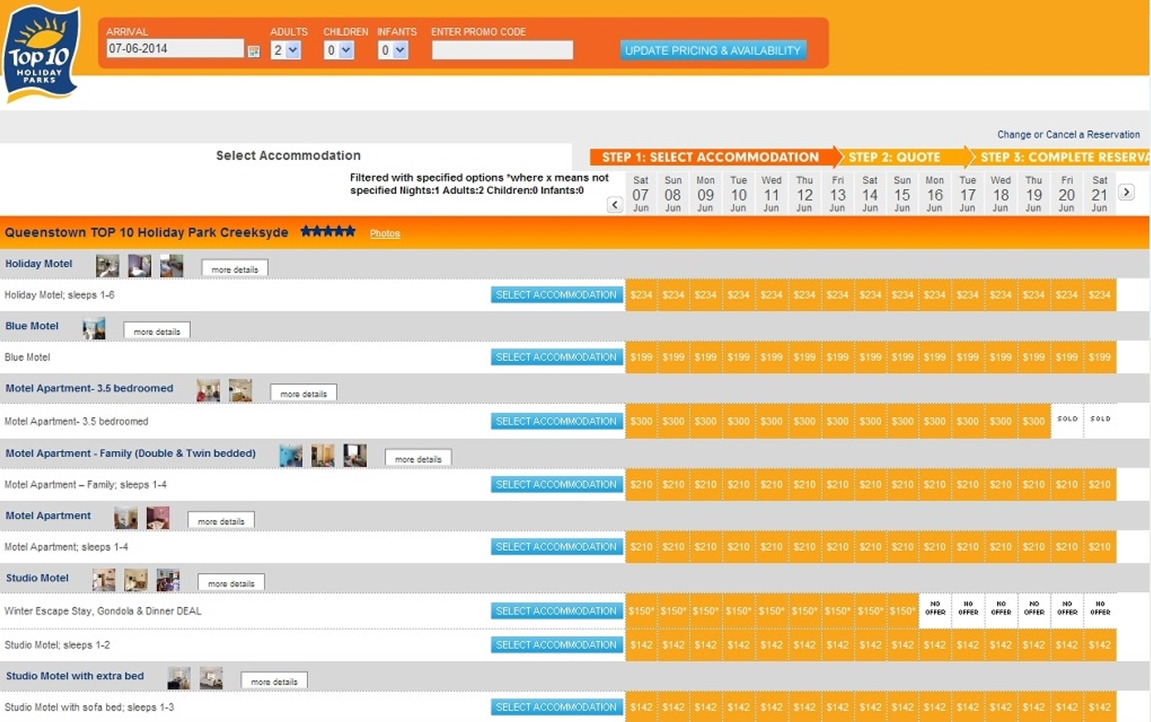Viewport: 1151px width, 722px height.
Task: Select accommodation for Motel Apartment – Family; sleeps 1-4
Action: 556,484
